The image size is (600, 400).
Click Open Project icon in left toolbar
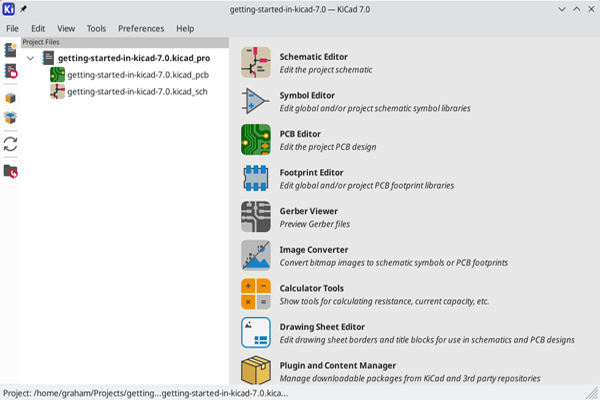pyautogui.click(x=11, y=71)
